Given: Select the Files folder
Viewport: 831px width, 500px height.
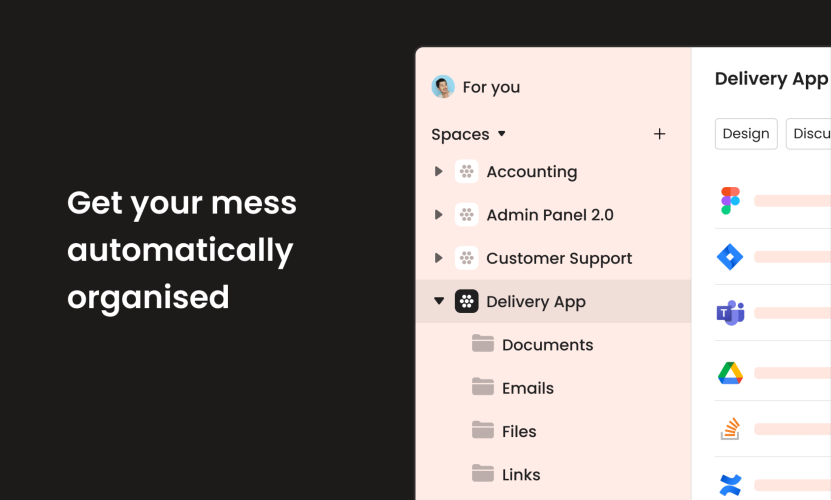Looking at the screenshot, I should click(518, 431).
